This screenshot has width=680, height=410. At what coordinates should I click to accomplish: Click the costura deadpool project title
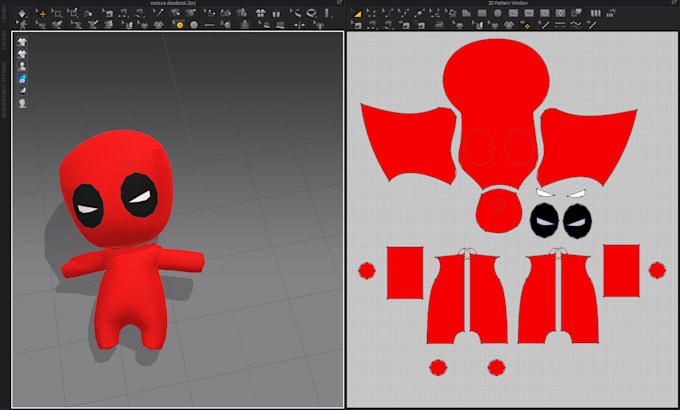tap(173, 3)
